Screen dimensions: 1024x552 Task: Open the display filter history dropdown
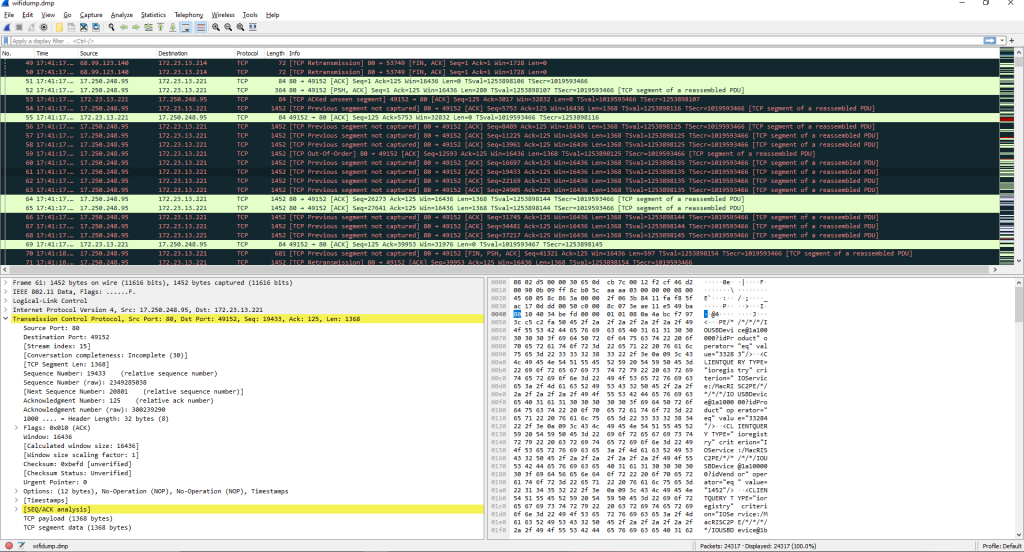click(x=1001, y=41)
